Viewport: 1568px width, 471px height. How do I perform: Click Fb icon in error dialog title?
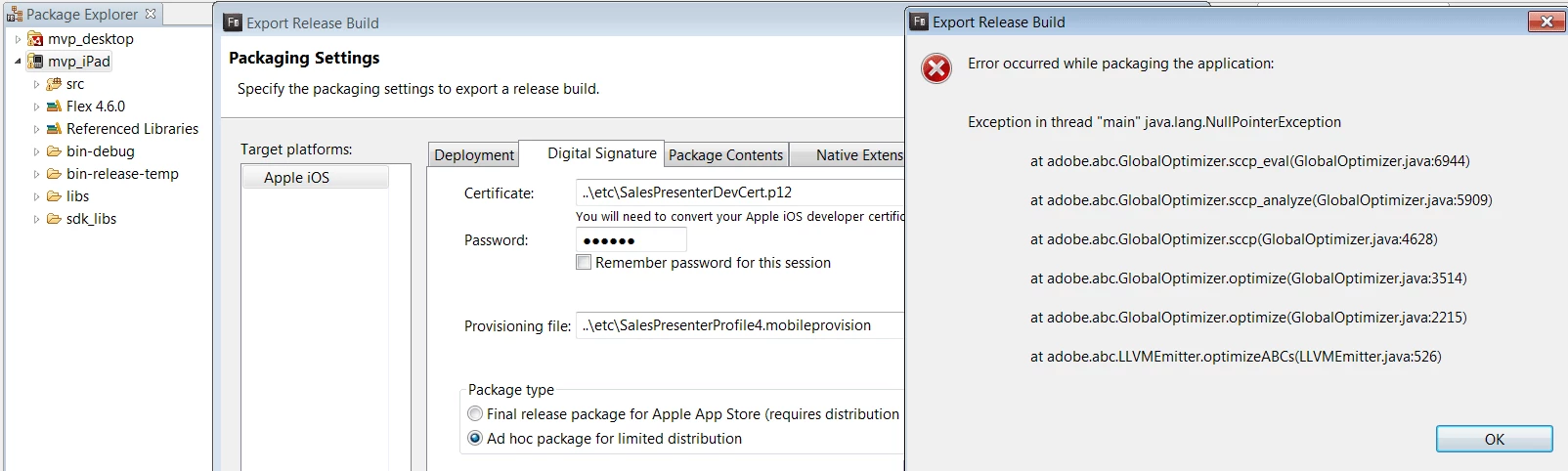[919, 21]
